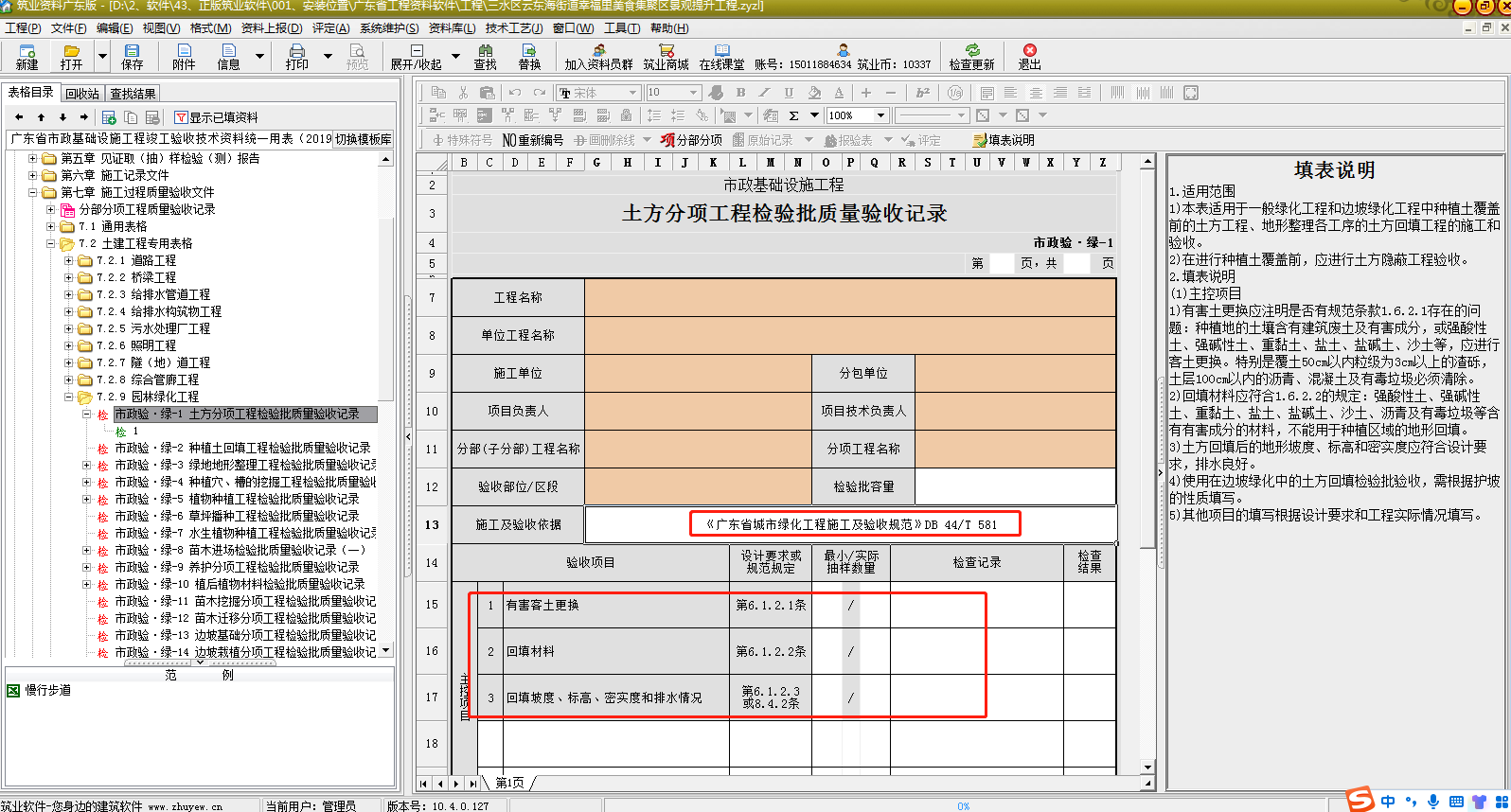This screenshot has height=812, width=1511.
Task: Open the 100% zoom dropdown
Action: point(880,115)
